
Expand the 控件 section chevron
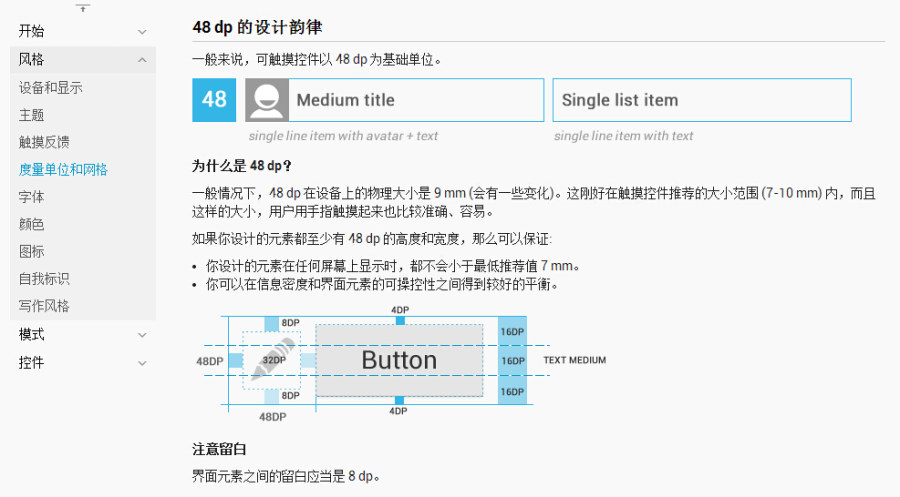click(x=142, y=363)
